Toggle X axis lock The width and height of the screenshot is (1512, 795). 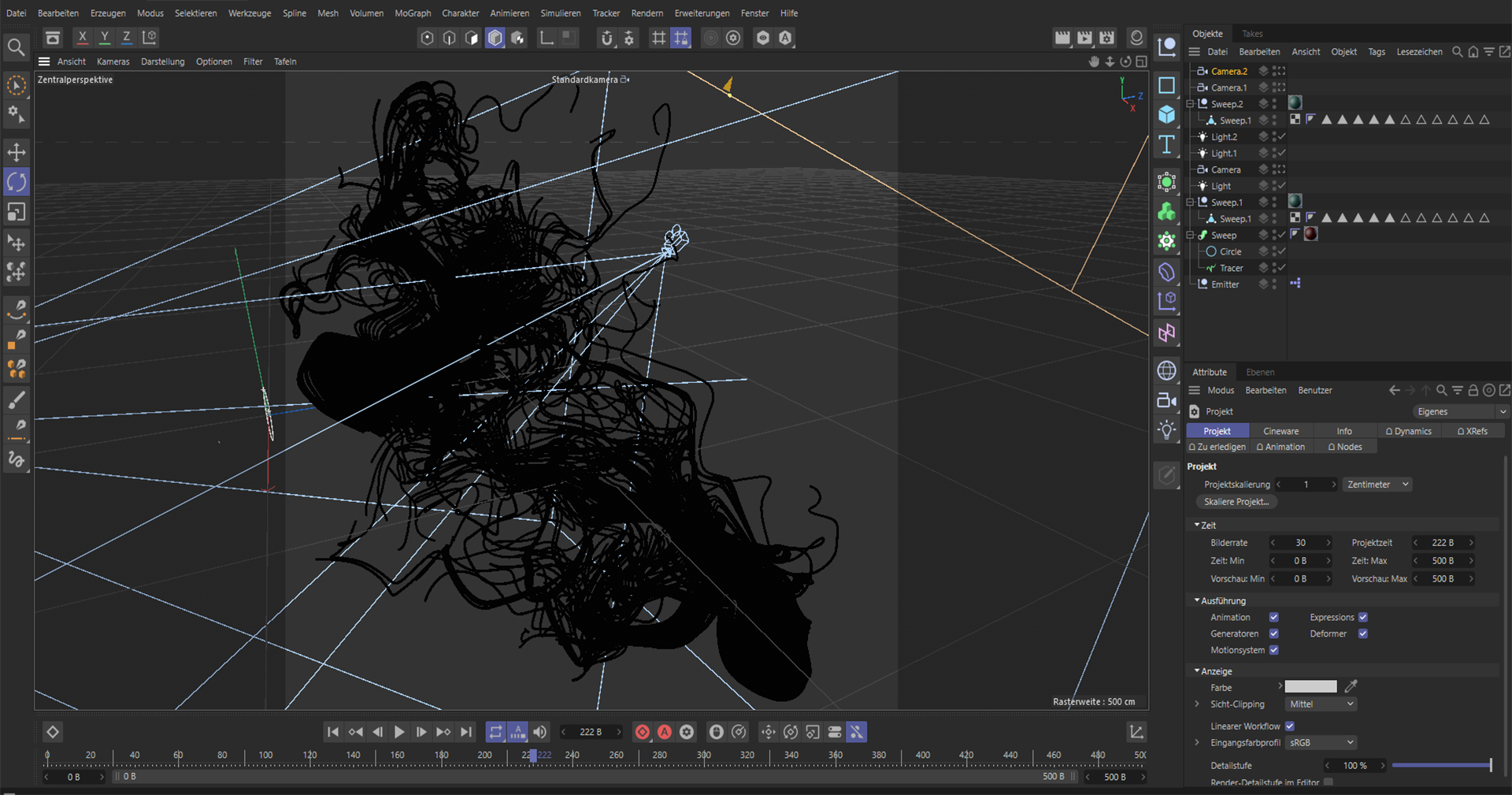82,37
